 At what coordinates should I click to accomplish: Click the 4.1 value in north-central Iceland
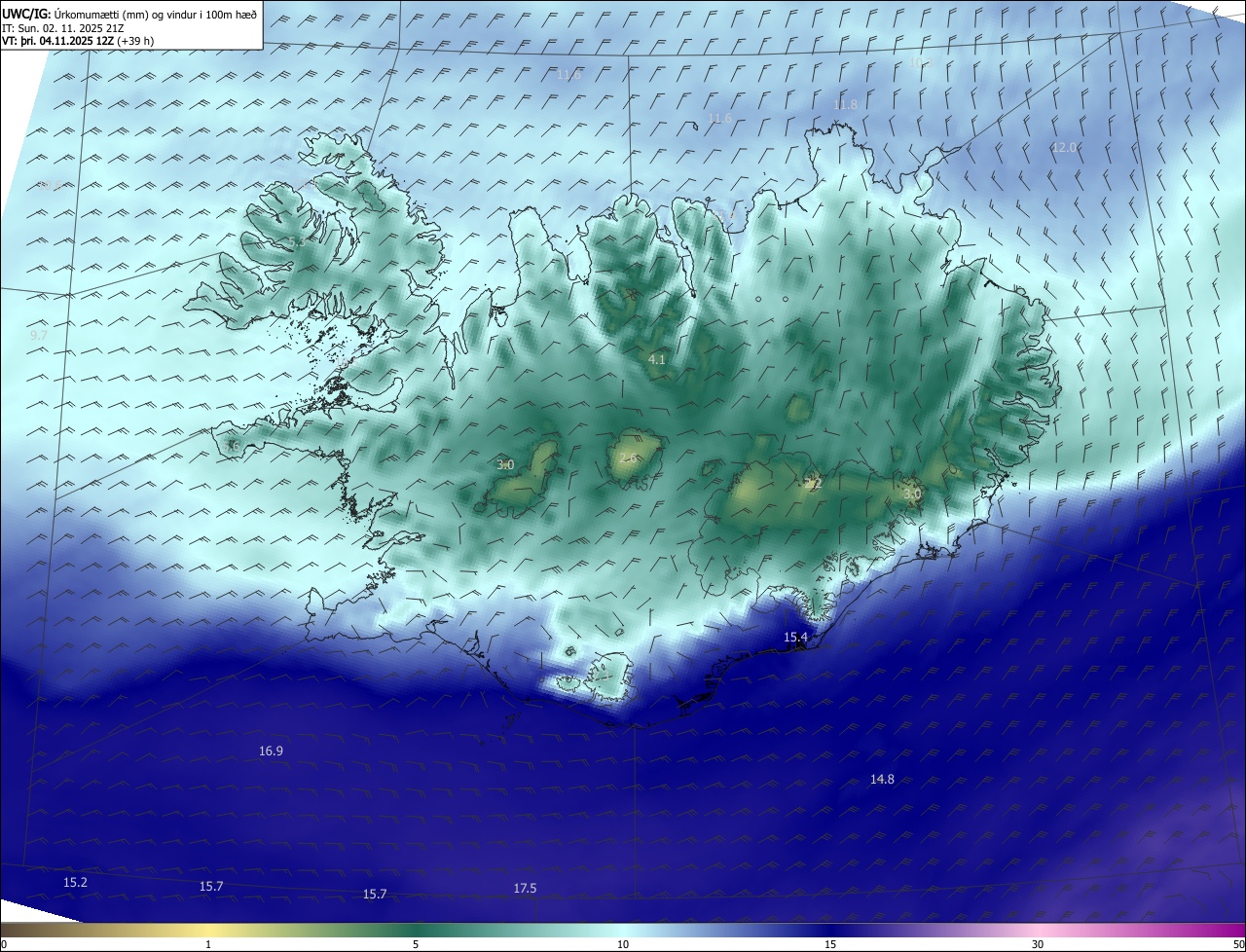coord(656,360)
